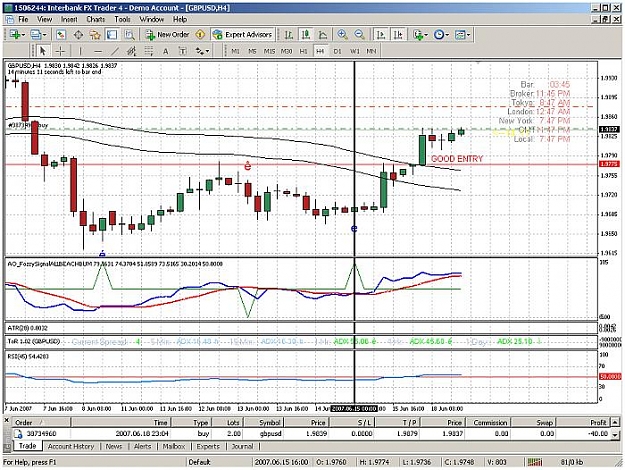Switch chart to H1 timeframe
625x470 pixels.
click(x=303, y=51)
